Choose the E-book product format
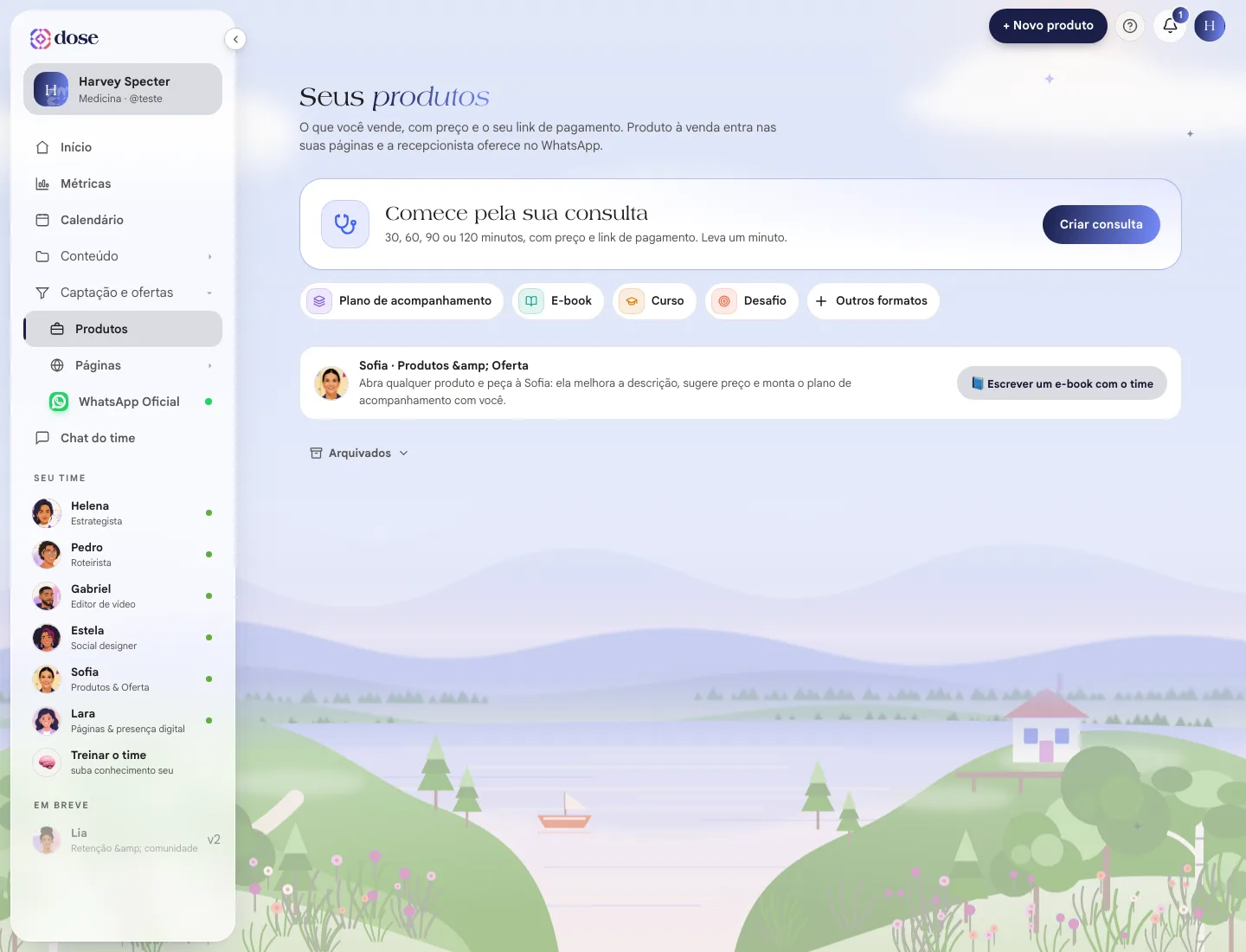This screenshot has height=952, width=1246. point(558,301)
